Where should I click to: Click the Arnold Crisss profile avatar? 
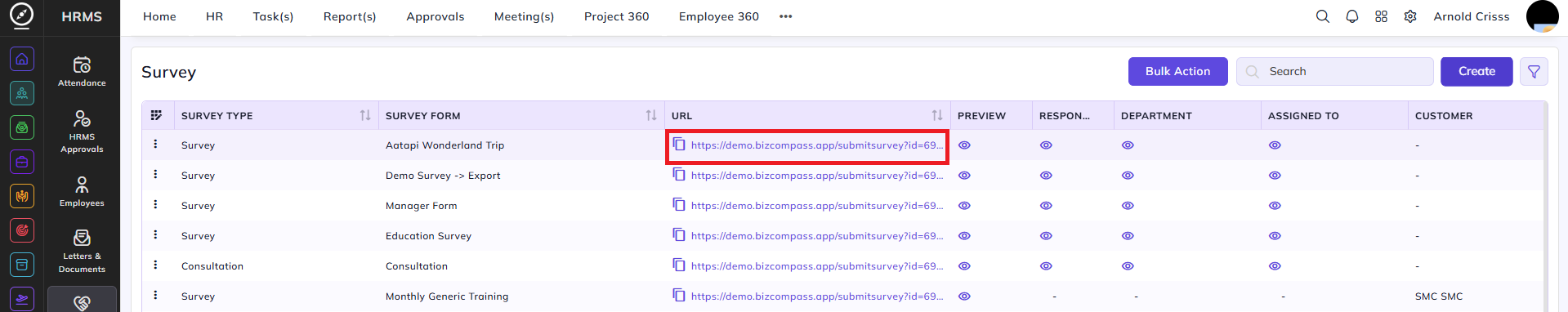pos(1542,16)
